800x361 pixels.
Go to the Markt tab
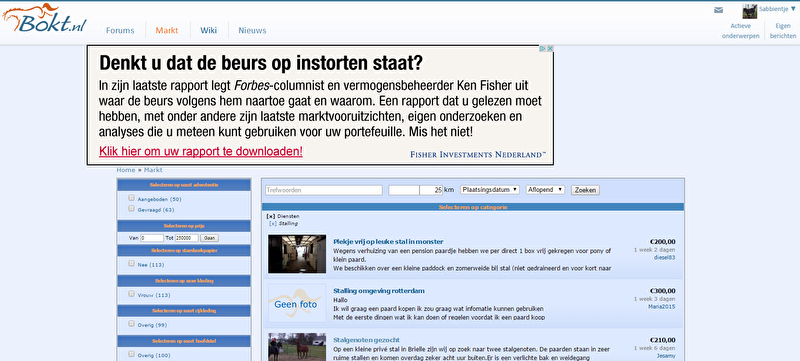(167, 30)
